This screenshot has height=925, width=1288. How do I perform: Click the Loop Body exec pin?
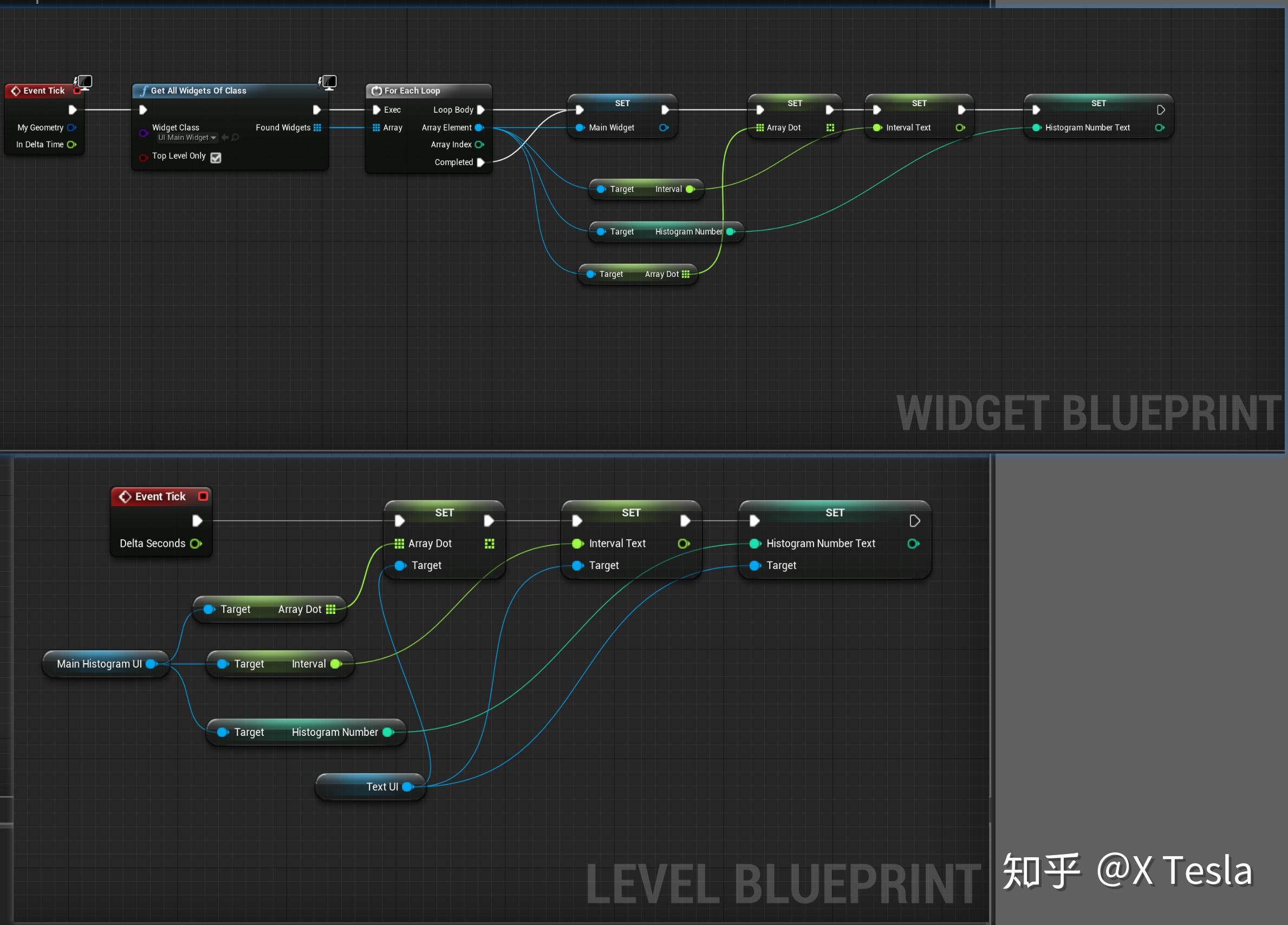point(480,109)
